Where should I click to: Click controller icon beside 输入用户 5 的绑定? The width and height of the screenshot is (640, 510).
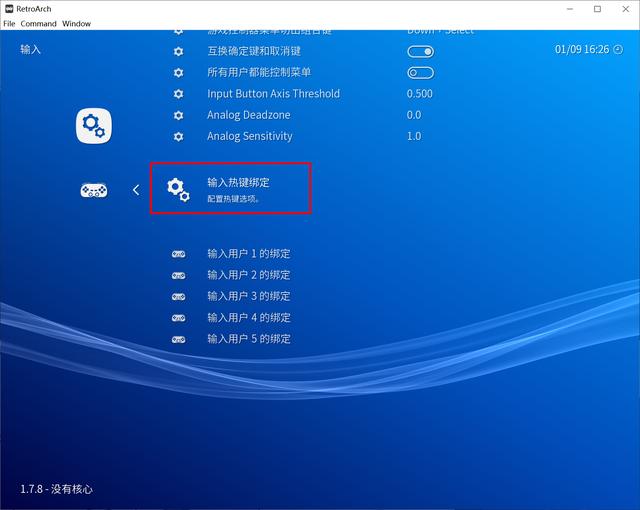(x=178, y=339)
